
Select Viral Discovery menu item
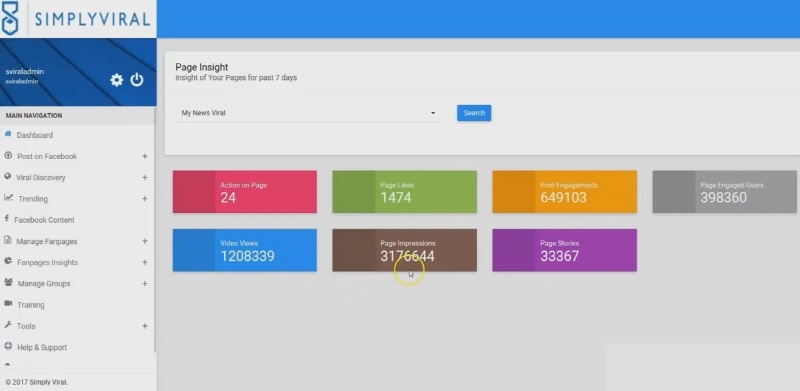tap(41, 178)
